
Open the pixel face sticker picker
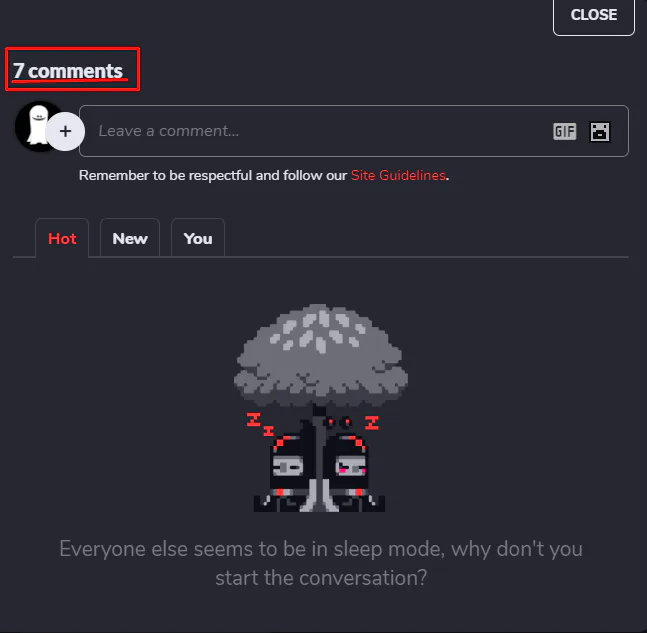pos(600,132)
